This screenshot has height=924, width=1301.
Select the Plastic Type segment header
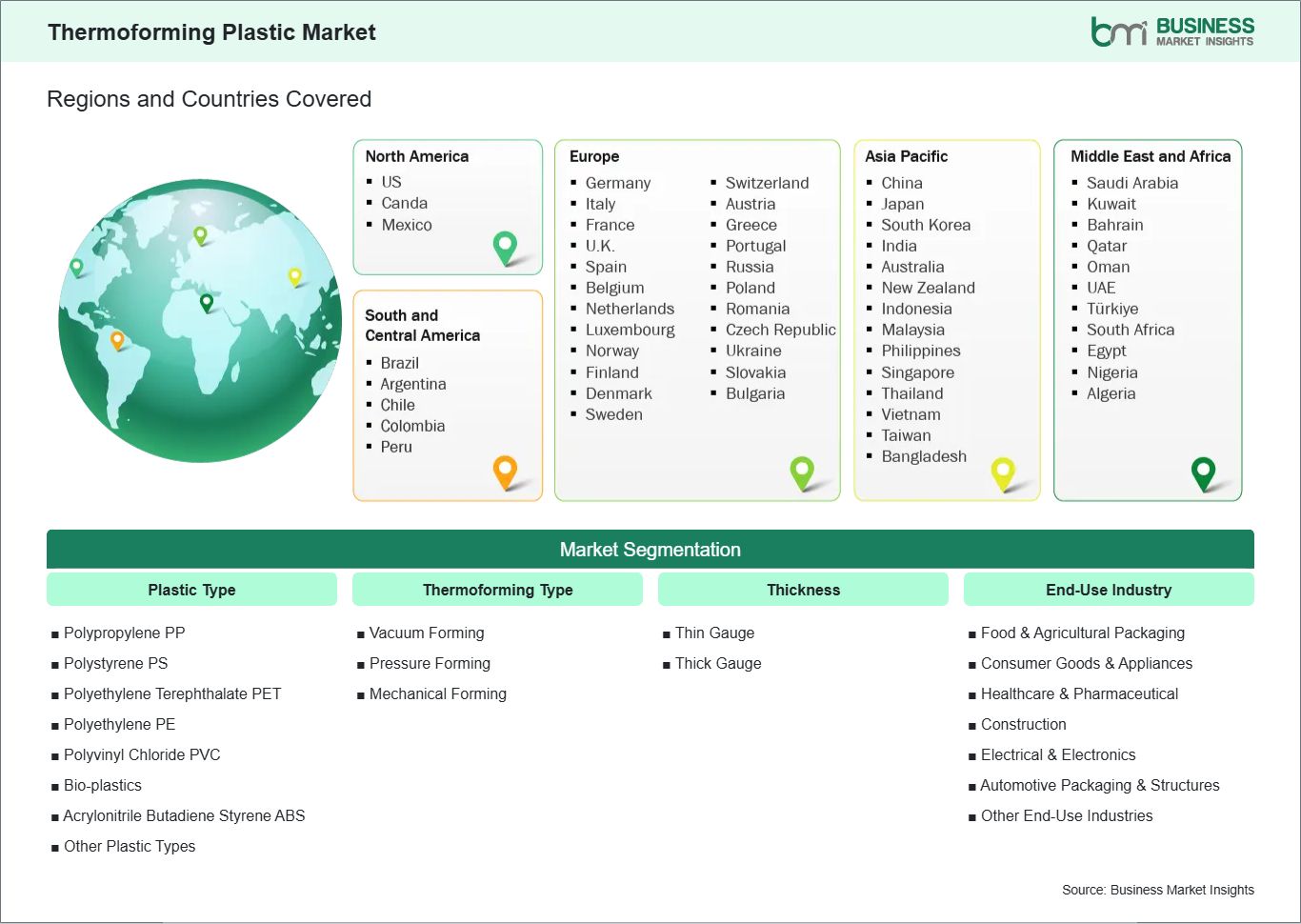click(x=191, y=590)
